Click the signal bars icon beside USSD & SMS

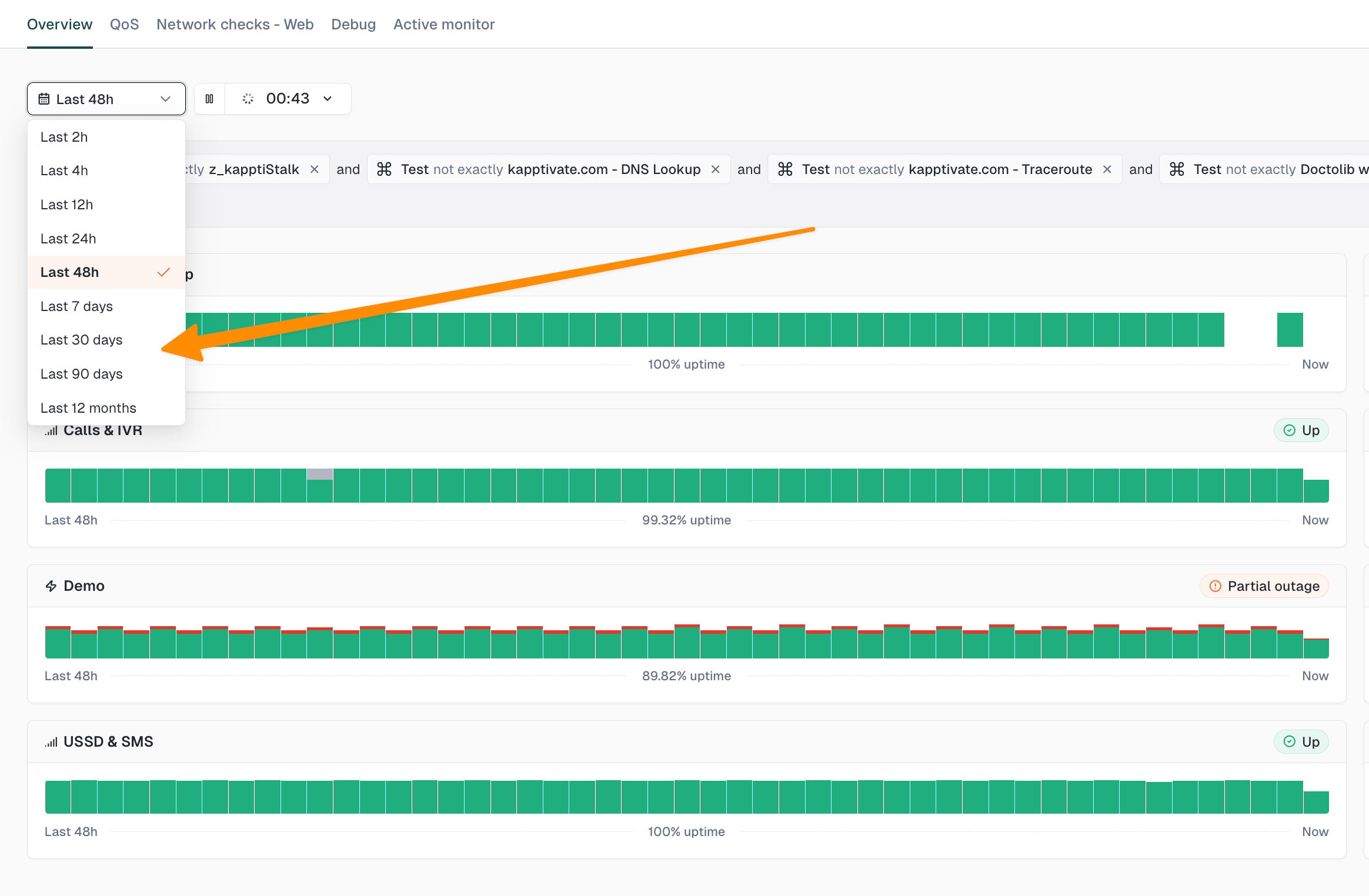(51, 742)
